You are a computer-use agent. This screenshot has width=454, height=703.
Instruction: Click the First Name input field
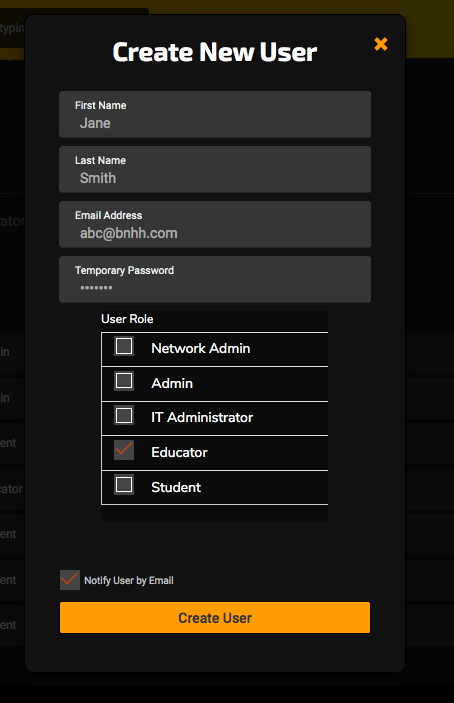coord(215,114)
